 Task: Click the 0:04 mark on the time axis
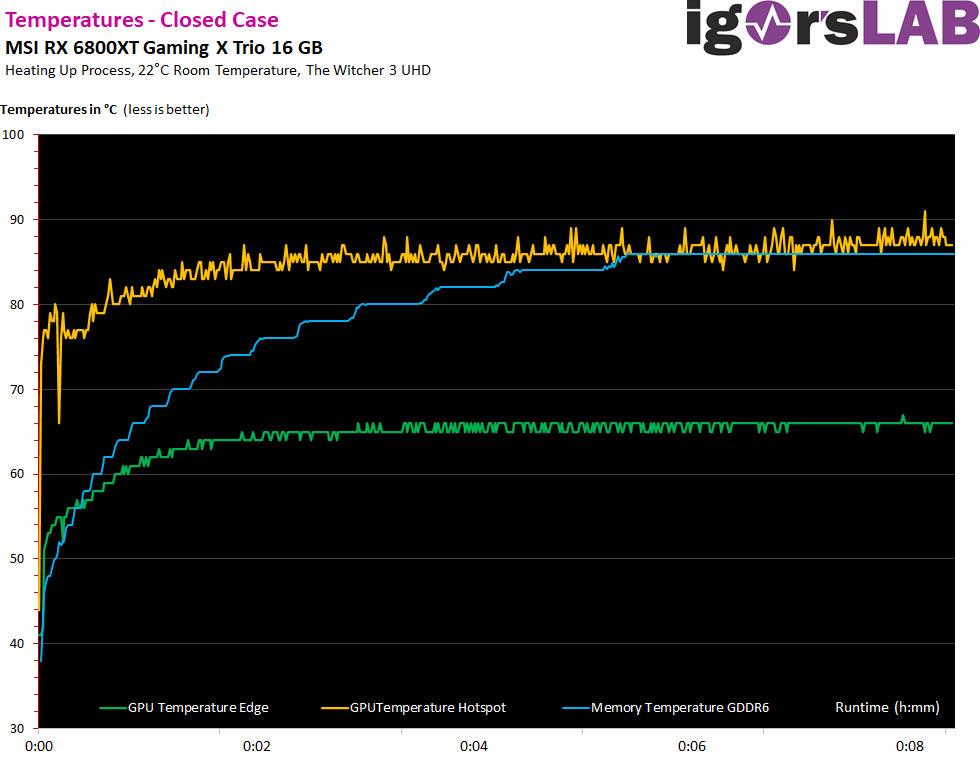coord(474,746)
